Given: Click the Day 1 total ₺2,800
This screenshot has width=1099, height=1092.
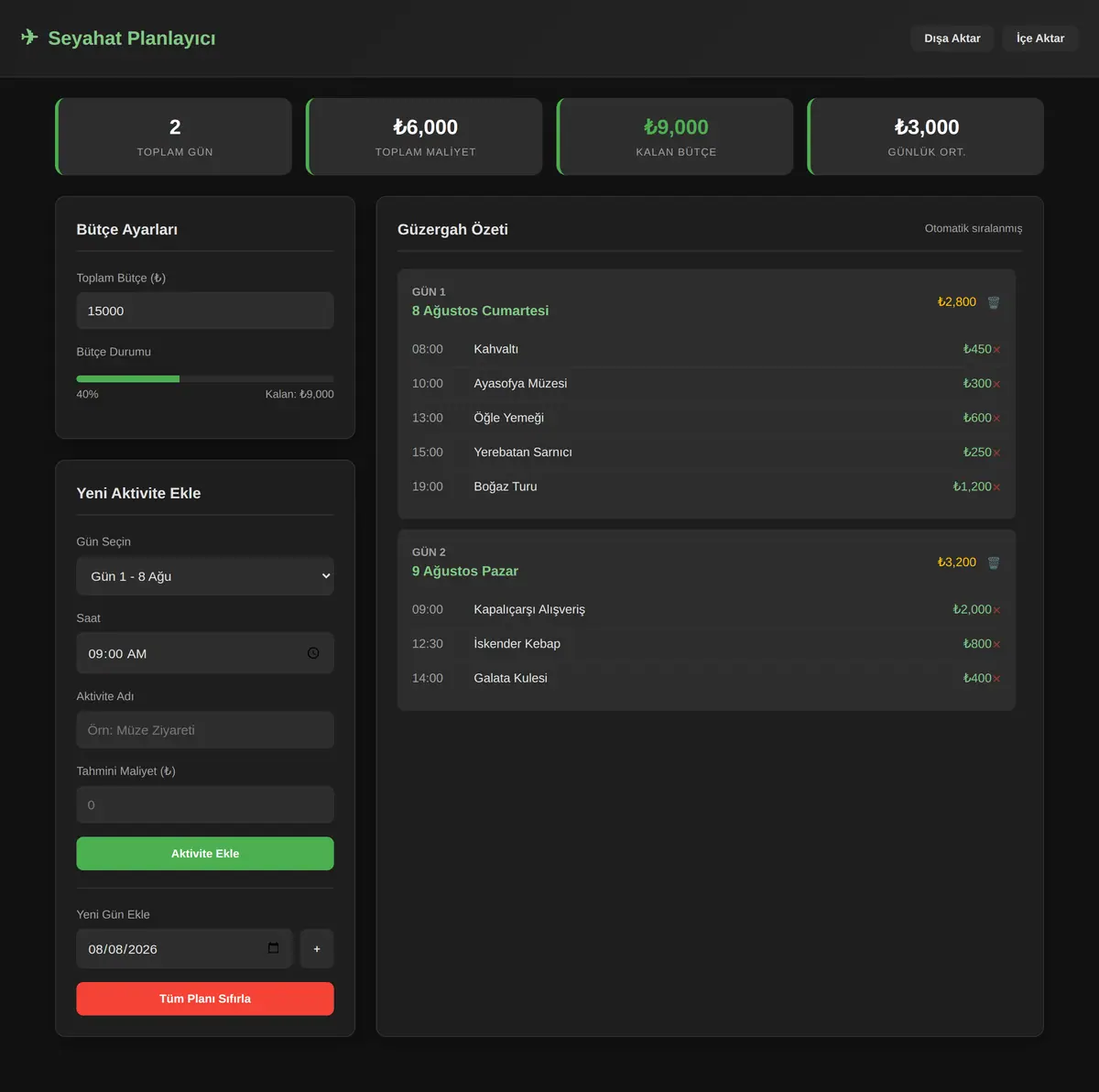Looking at the screenshot, I should click(957, 301).
